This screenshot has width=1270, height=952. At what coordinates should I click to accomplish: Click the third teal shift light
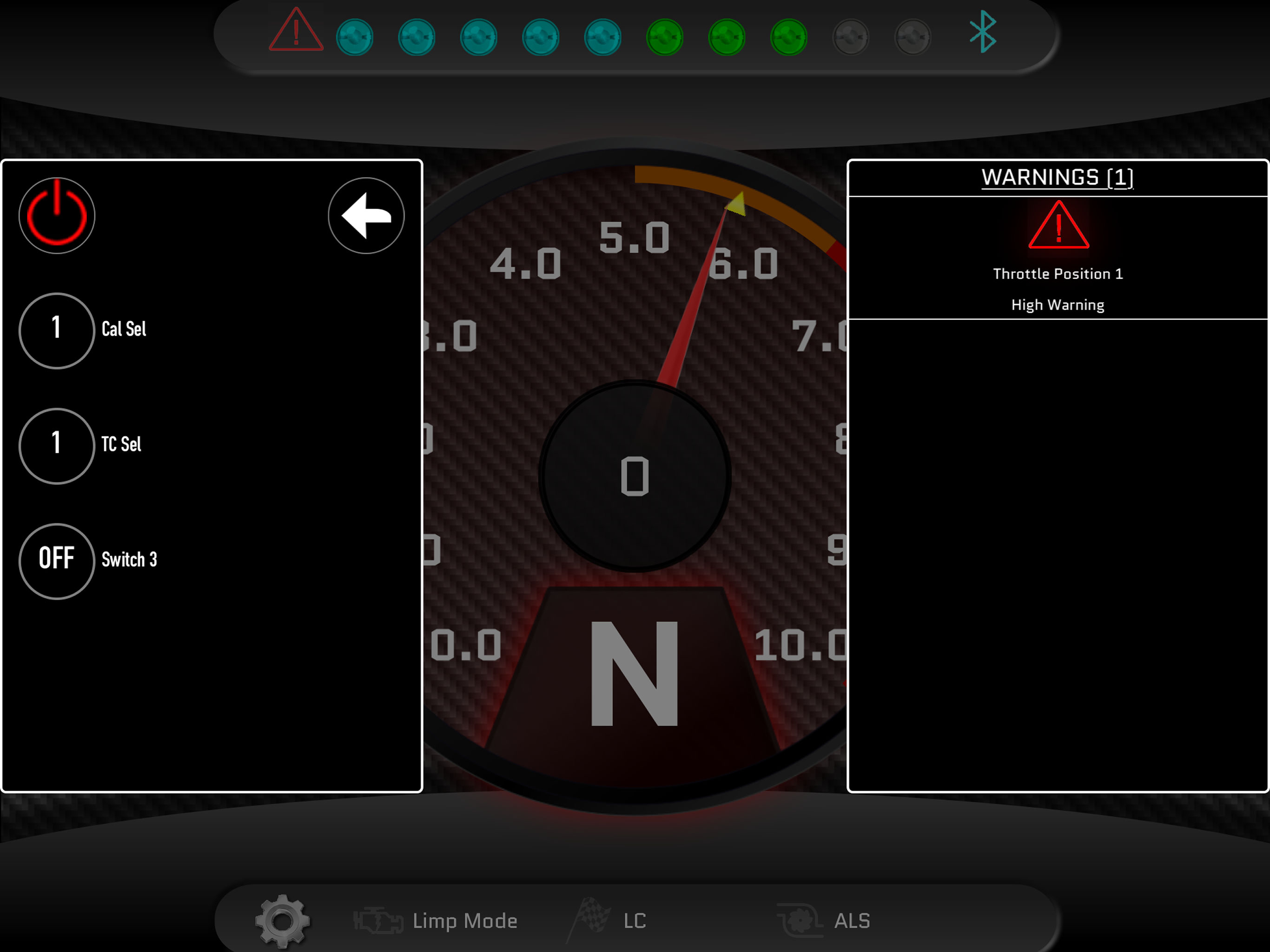(x=479, y=37)
